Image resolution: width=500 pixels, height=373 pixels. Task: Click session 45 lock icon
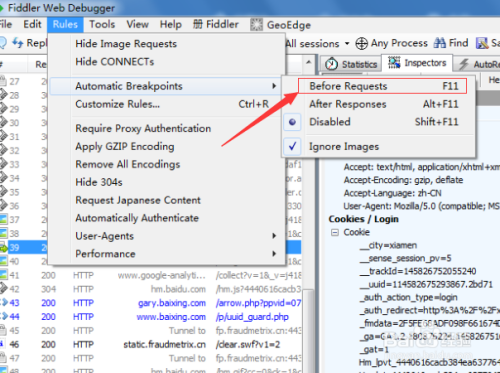(3, 330)
